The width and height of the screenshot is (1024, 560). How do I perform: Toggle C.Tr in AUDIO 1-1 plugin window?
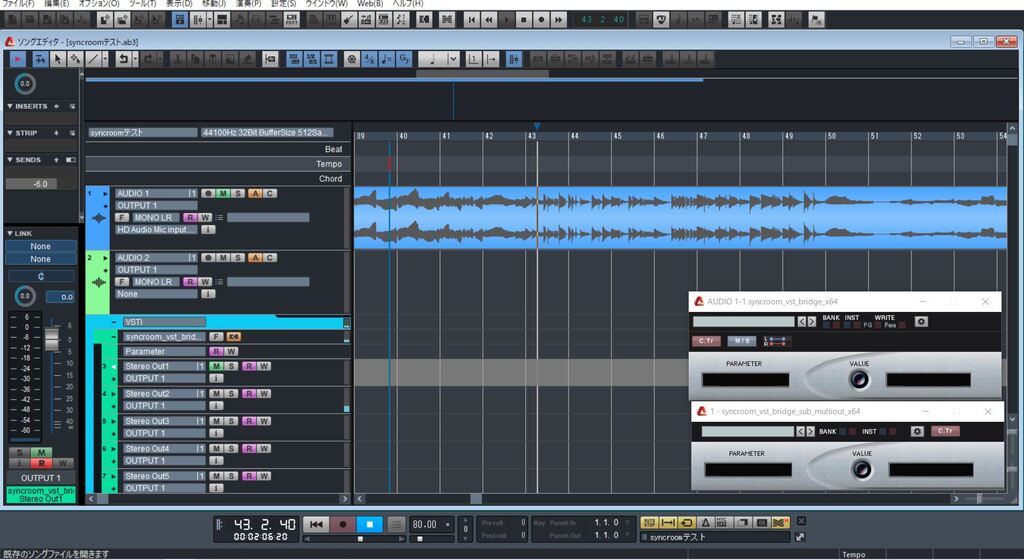[706, 341]
